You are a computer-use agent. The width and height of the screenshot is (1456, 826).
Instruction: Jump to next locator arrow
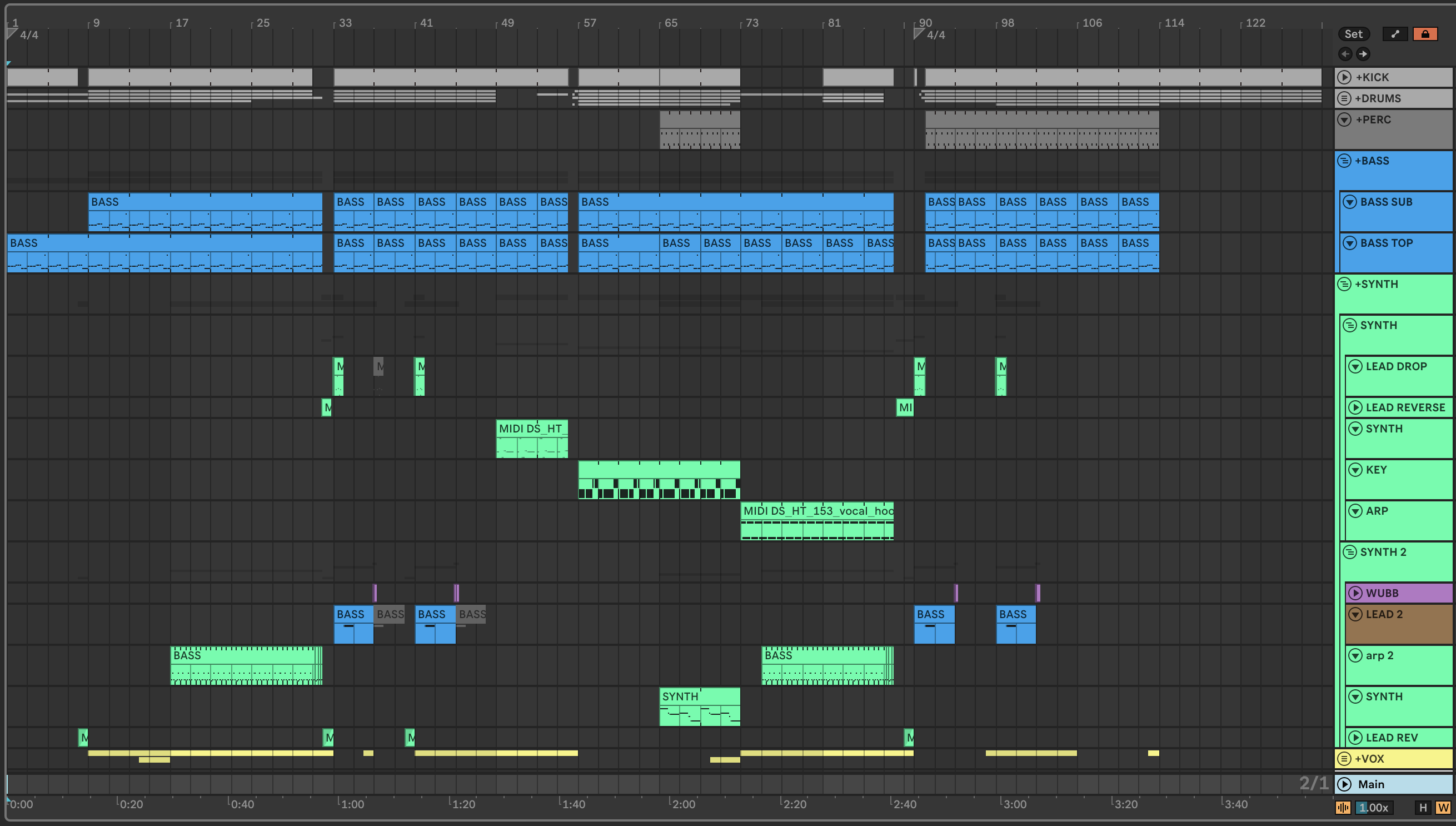click(1363, 54)
